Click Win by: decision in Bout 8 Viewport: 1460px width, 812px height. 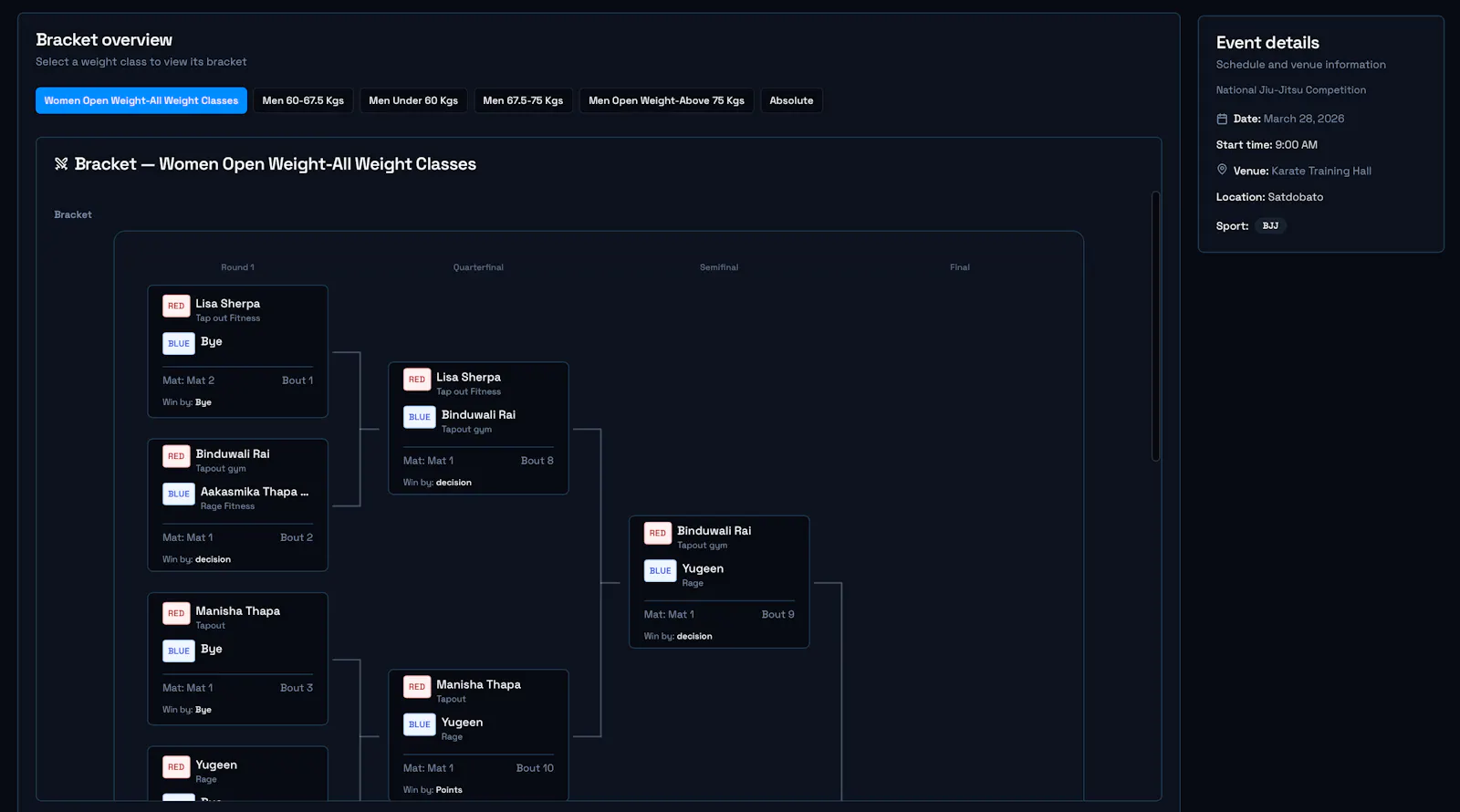(437, 483)
